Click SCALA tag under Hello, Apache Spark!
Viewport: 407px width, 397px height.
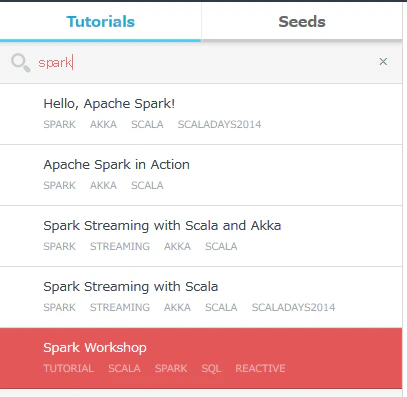[x=147, y=124]
